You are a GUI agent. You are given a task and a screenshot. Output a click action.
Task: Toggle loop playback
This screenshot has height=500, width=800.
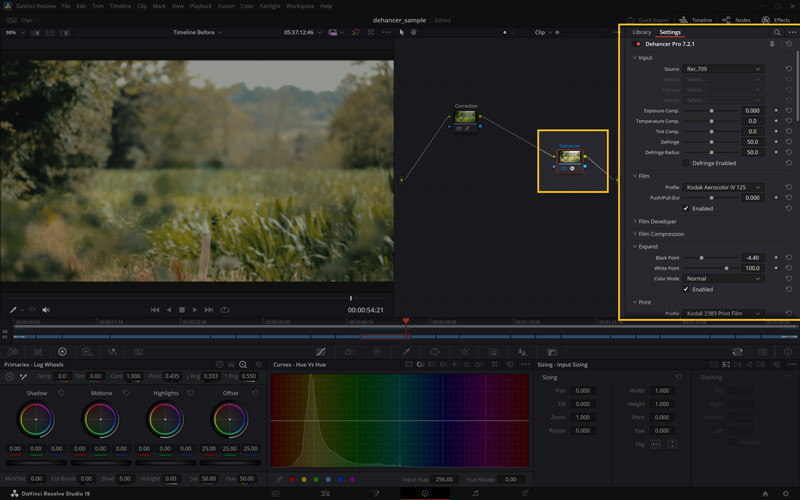point(224,310)
